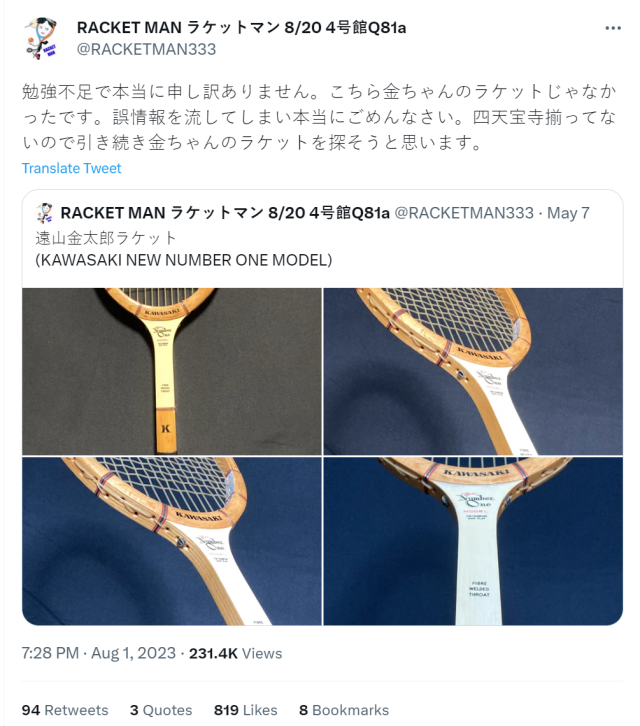
Task: Open top-right racket throat photo
Action: [x=473, y=371]
